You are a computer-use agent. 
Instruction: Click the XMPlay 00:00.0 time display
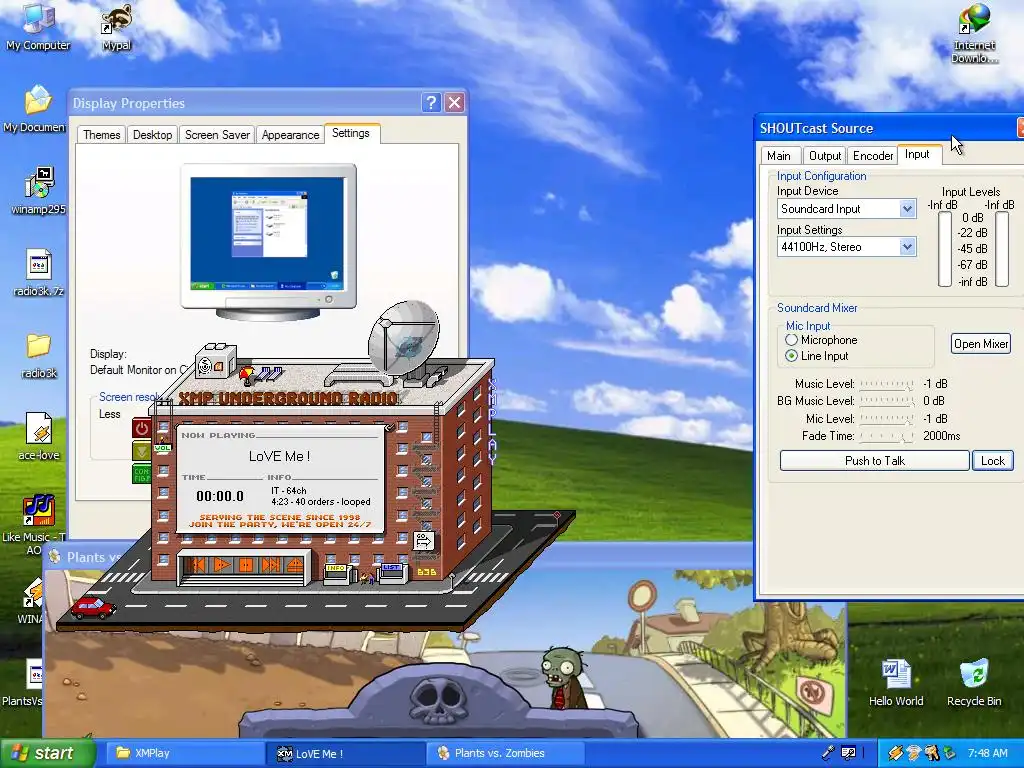click(220, 496)
